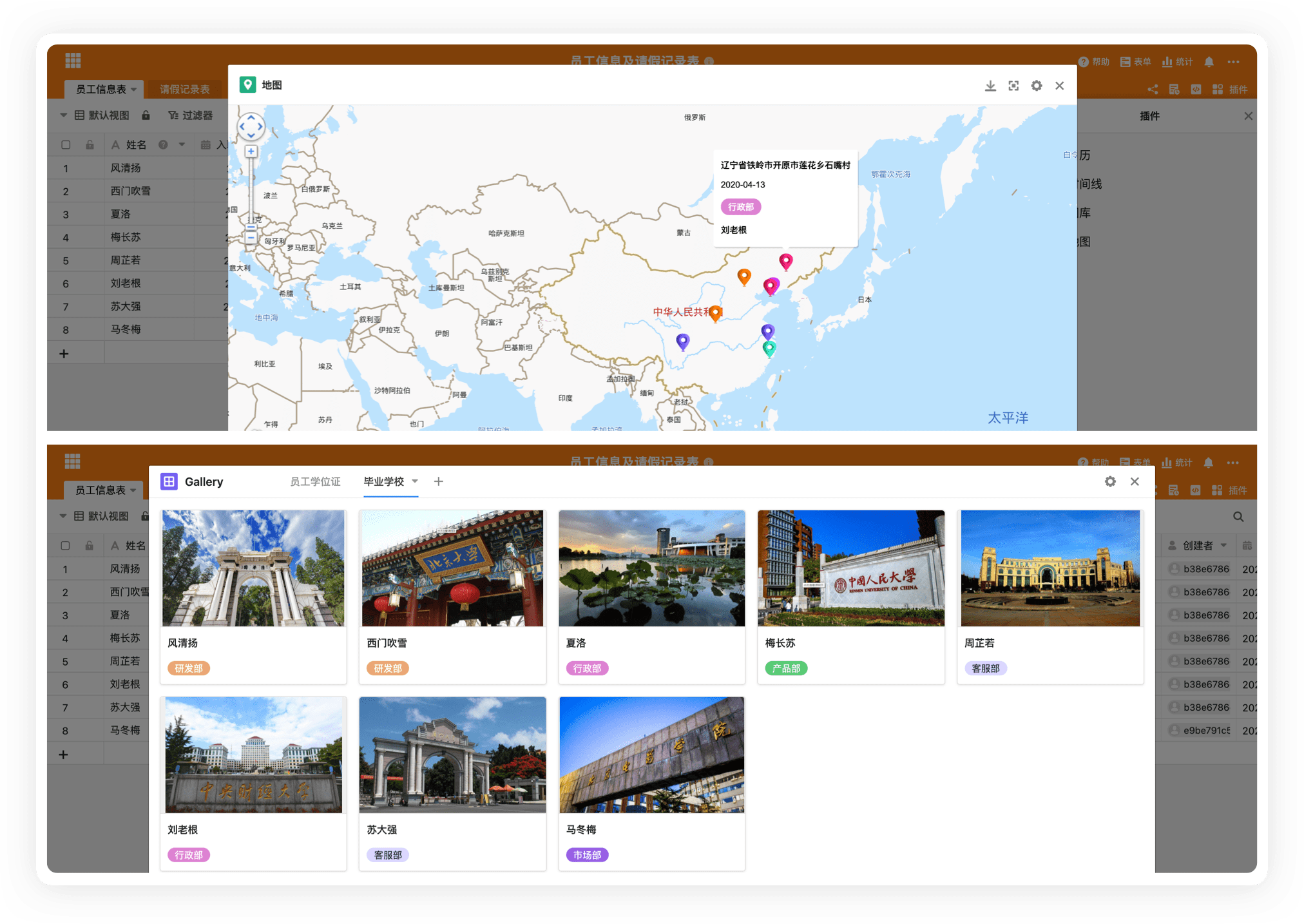Screen dimensions: 1304x924
Task: Click the search icon in lower table
Action: (x=1238, y=517)
